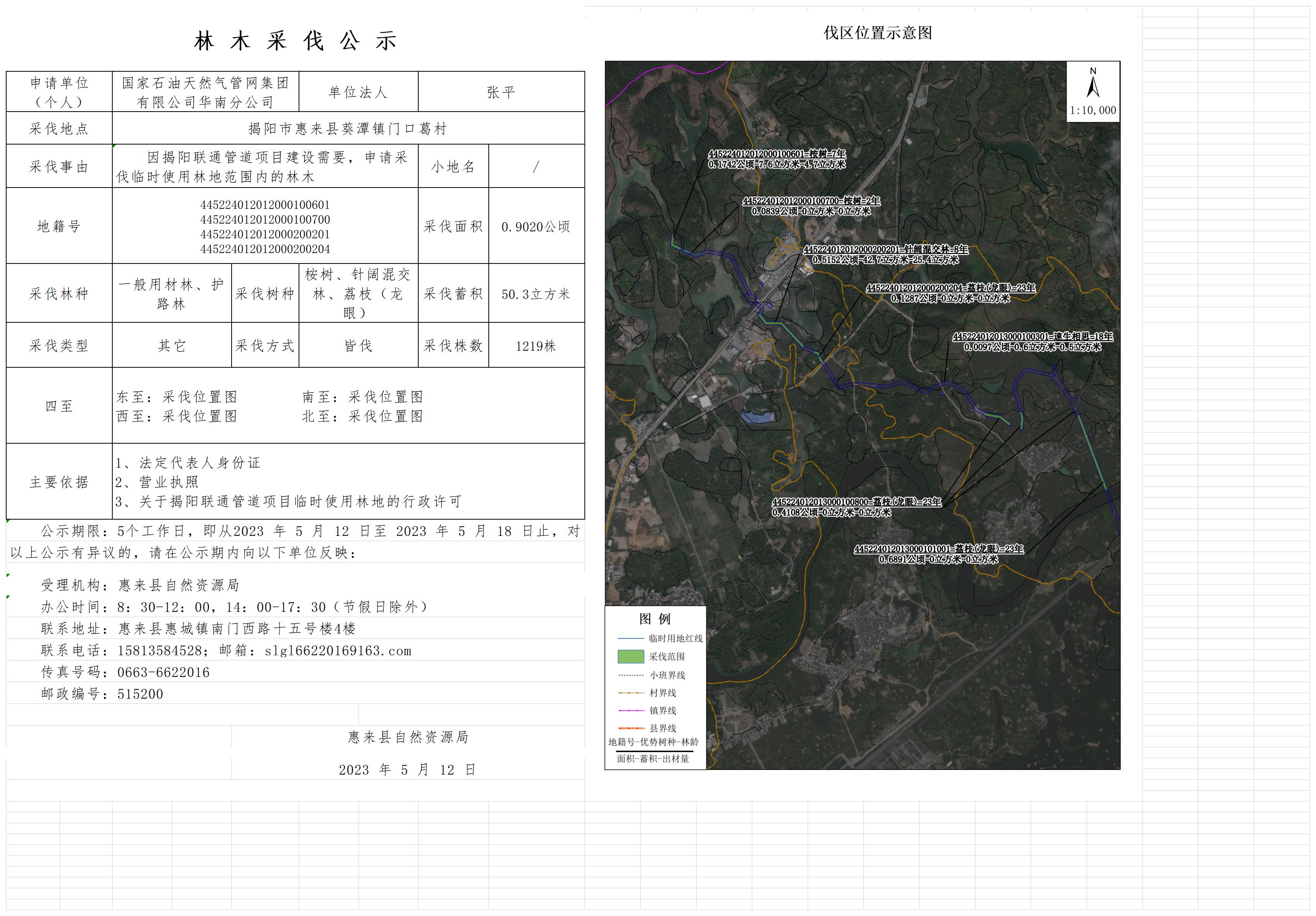Image resolution: width=1316 pixels, height=916 pixels.
Task: Click the 0.9020公顷 area cell
Action: pos(536,227)
